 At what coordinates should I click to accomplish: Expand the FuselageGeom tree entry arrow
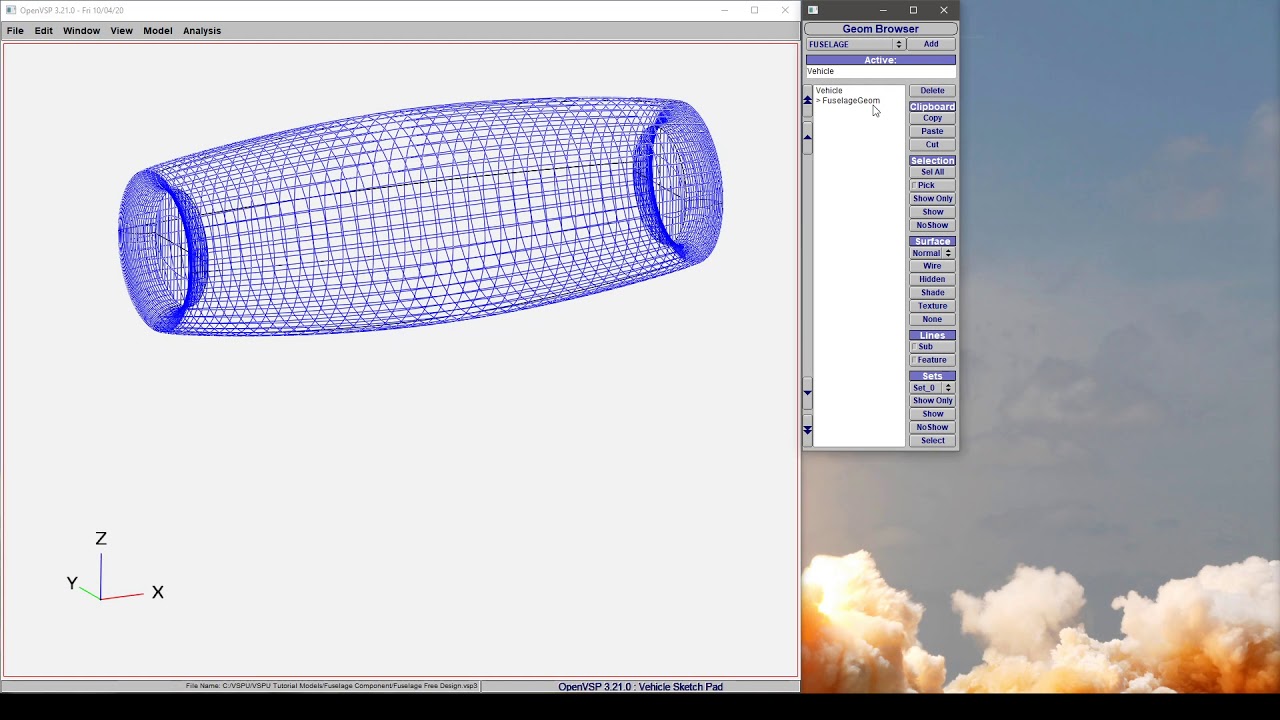pyautogui.click(x=818, y=101)
